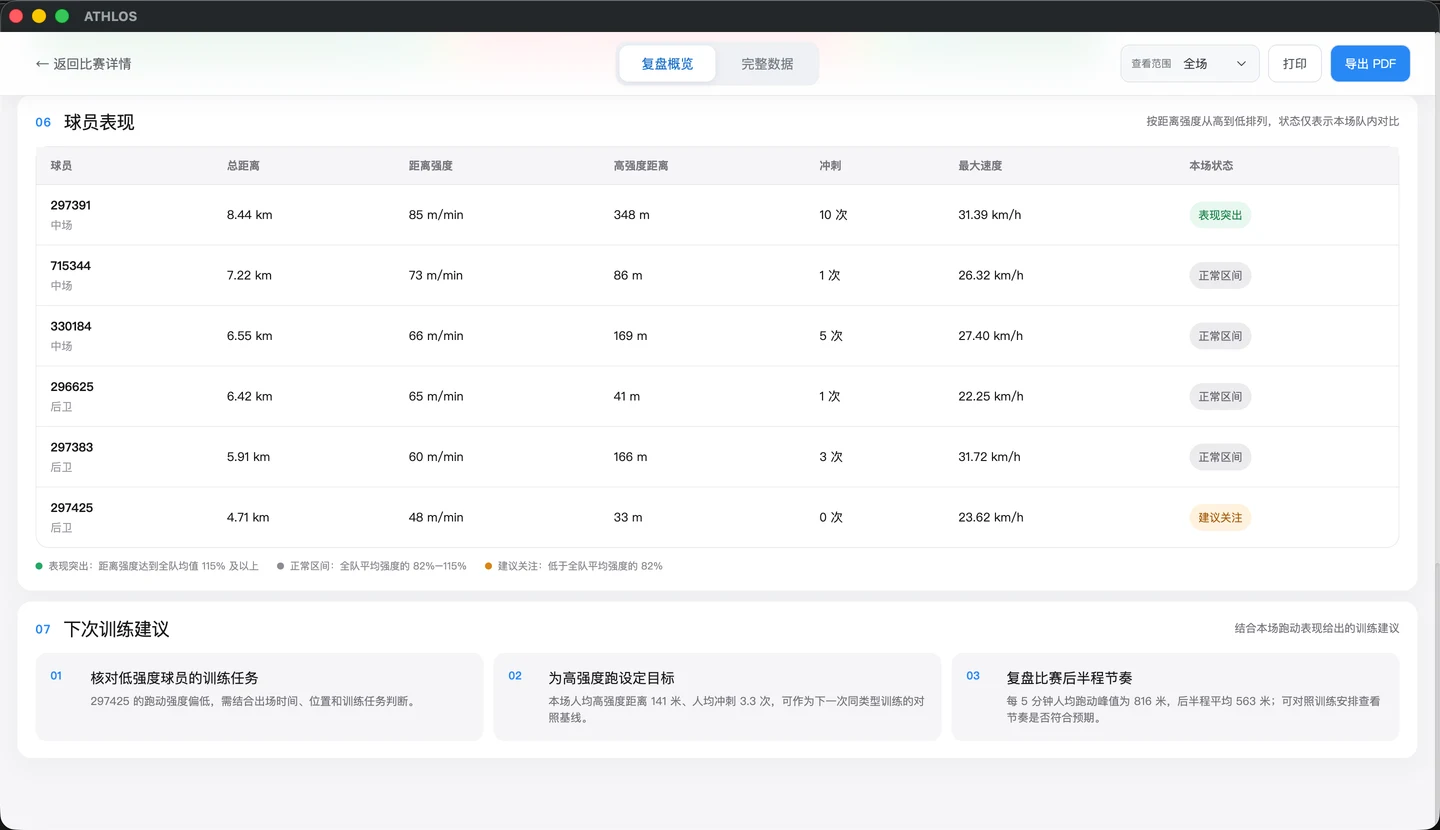This screenshot has width=1440, height=830.
Task: Go back via 返回比赛详情 link
Action: (x=83, y=64)
